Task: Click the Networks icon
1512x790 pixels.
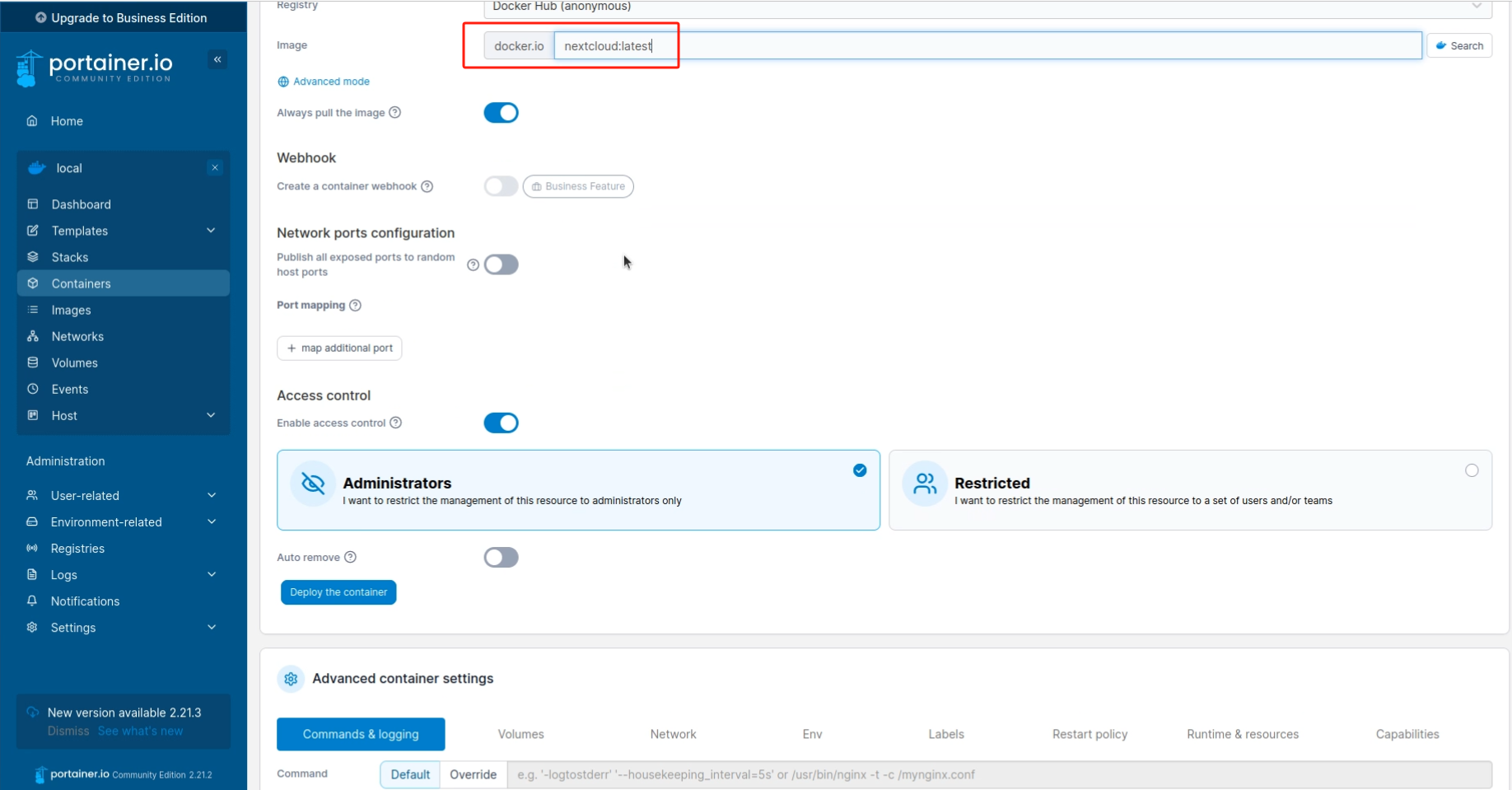Action: (33, 336)
